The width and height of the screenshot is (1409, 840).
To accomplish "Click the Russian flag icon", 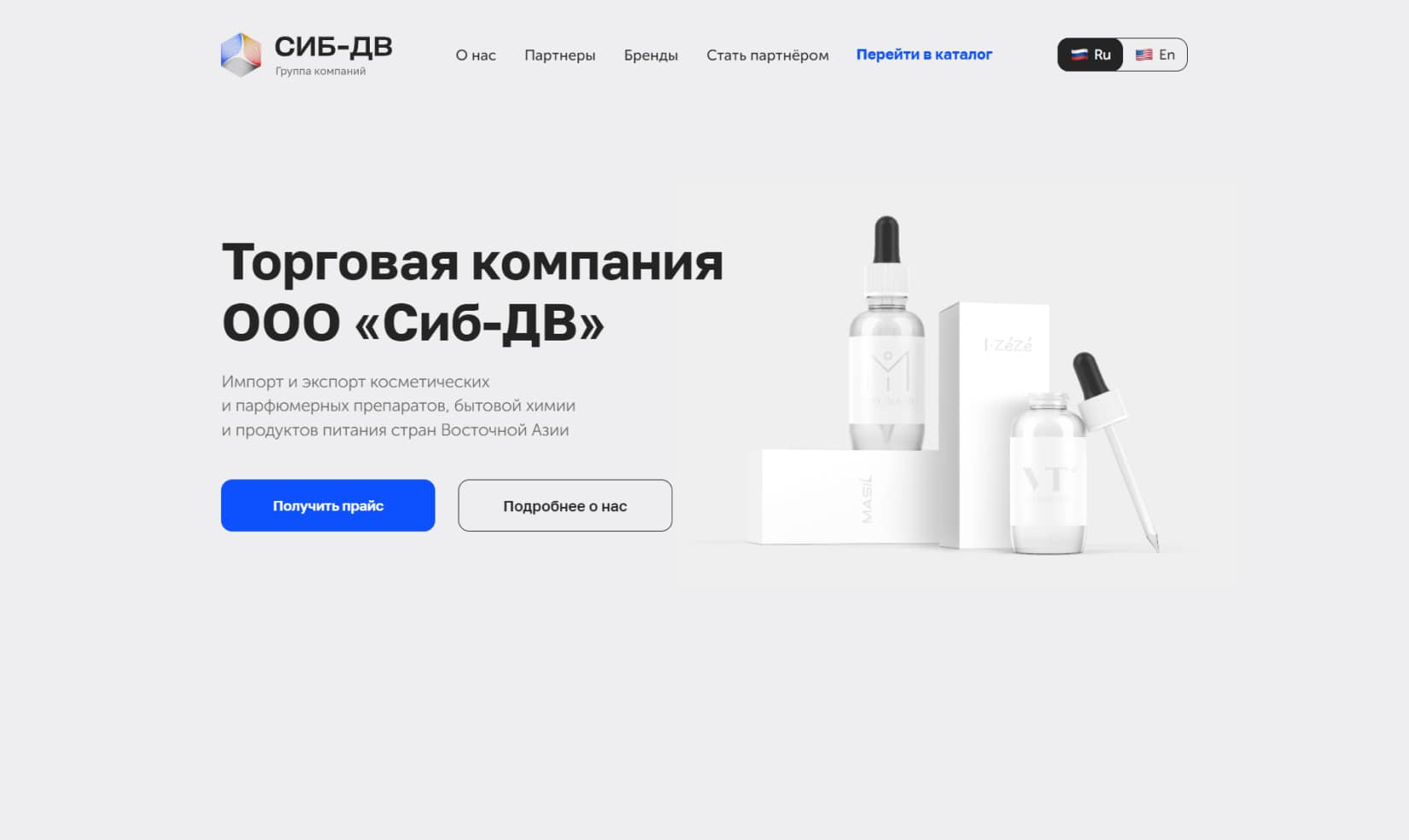I will 1079,55.
